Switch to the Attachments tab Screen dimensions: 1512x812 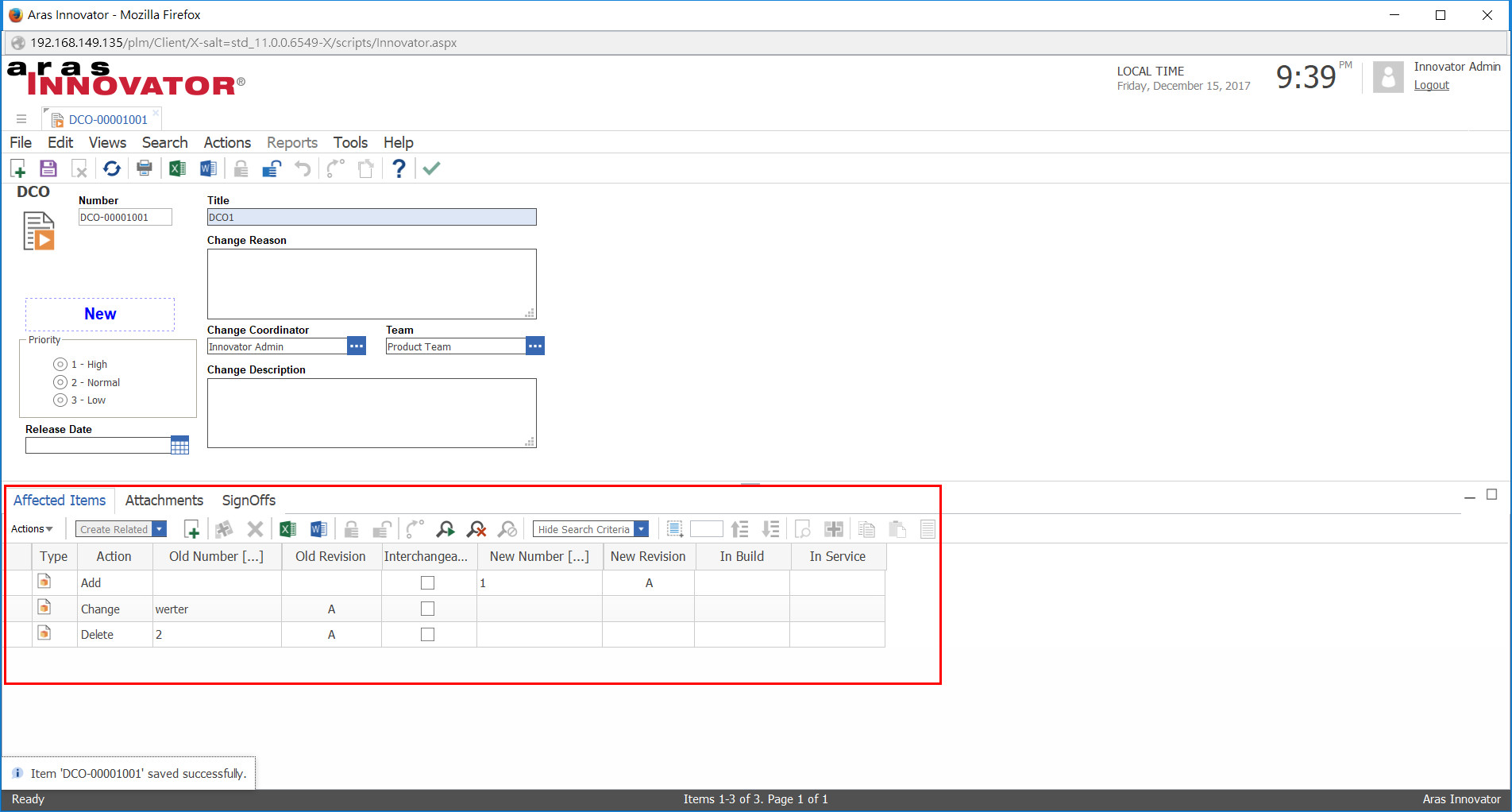point(164,501)
